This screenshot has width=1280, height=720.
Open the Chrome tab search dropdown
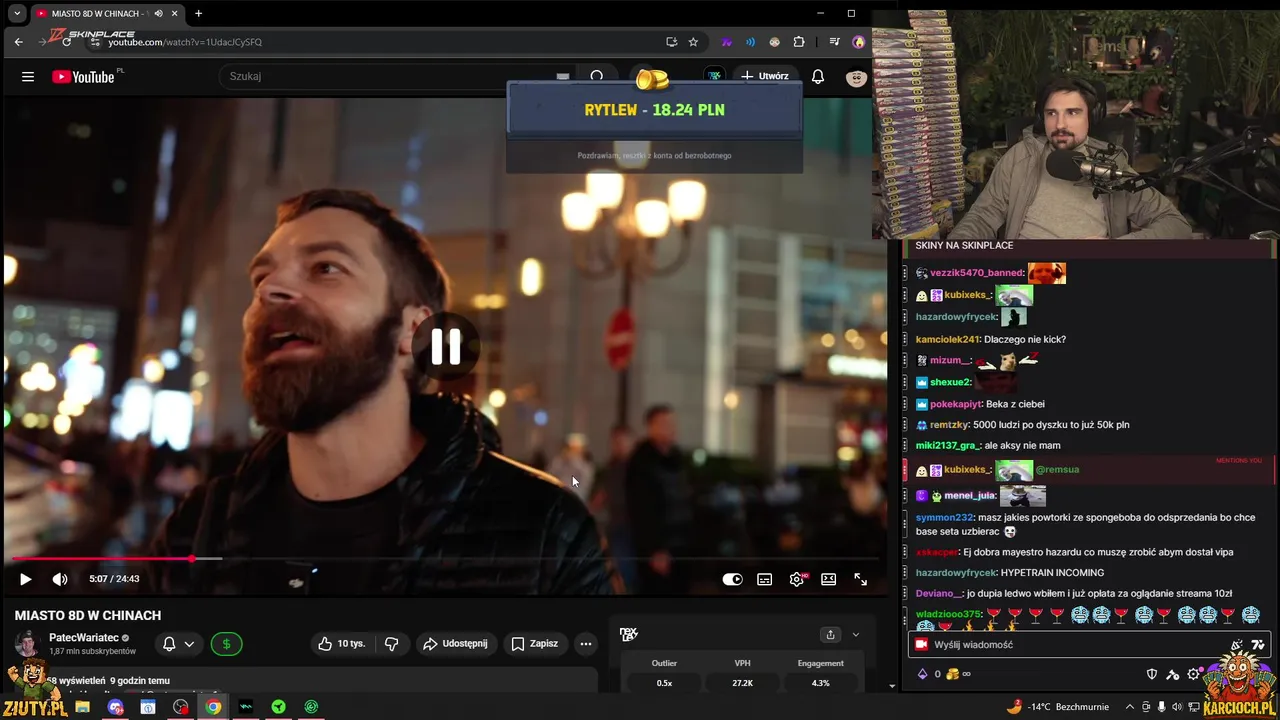pos(17,14)
